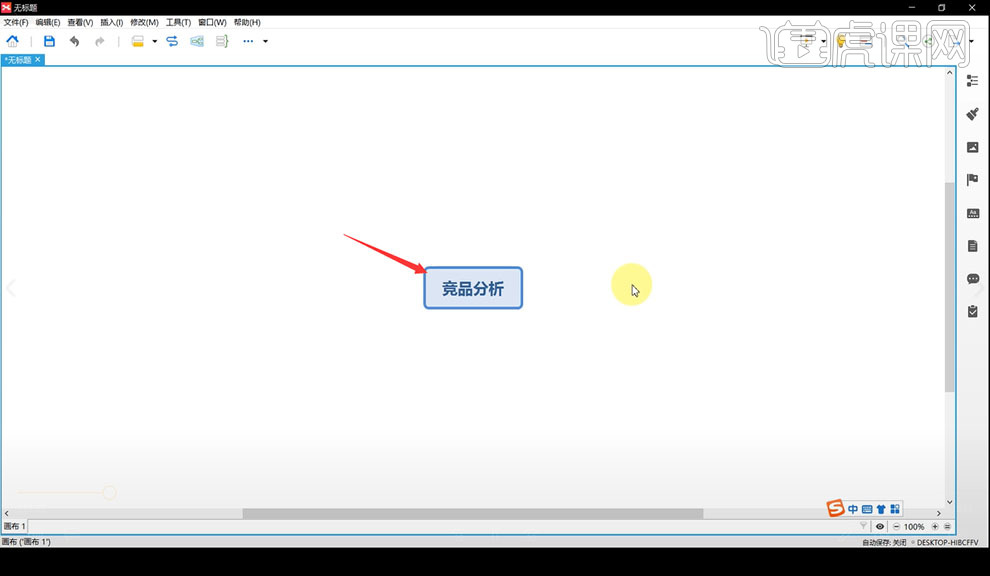The width and height of the screenshot is (990, 576).
Task: Open the 工具(T) menu
Action: [177, 21]
